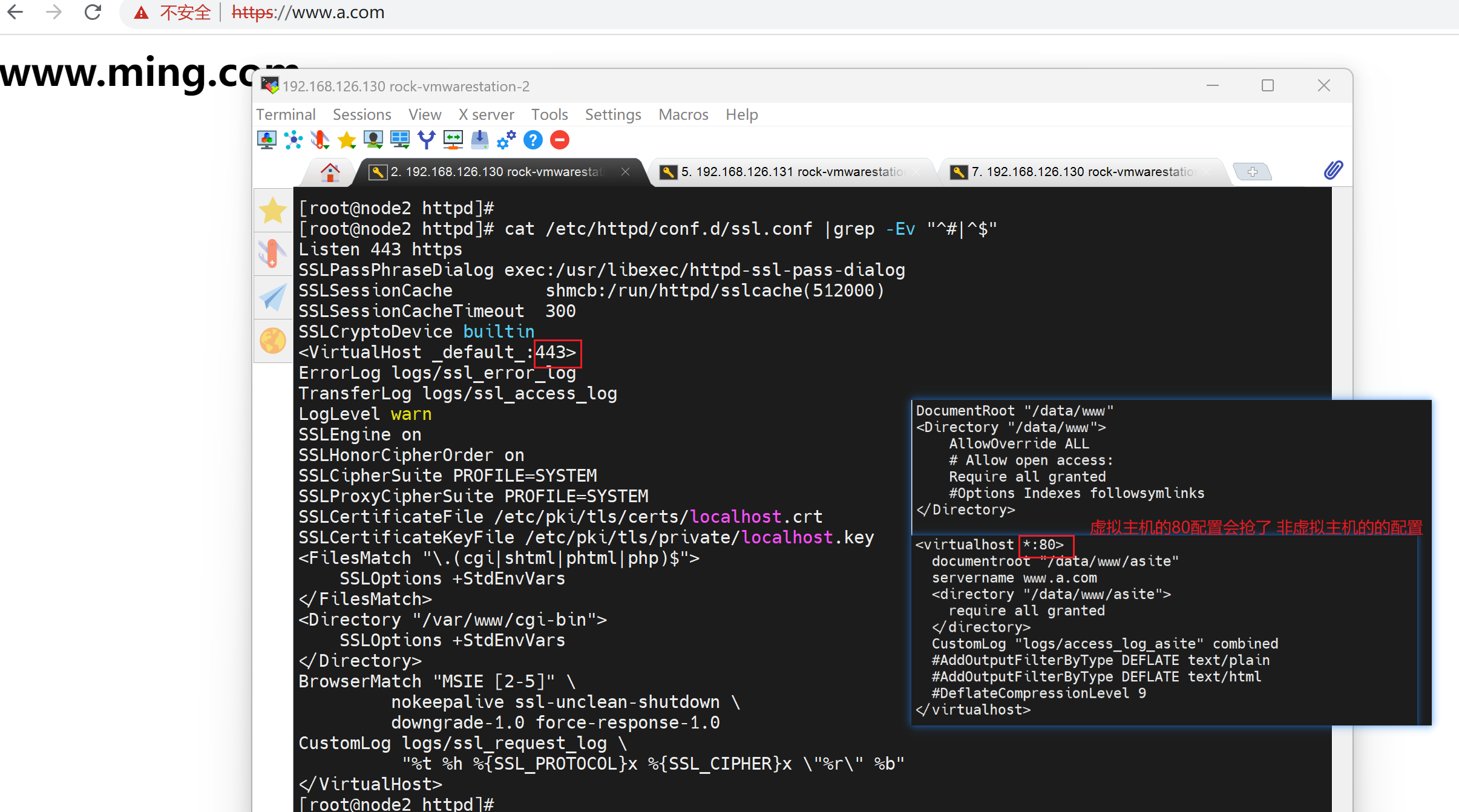Click the new tab plus button

point(1252,172)
